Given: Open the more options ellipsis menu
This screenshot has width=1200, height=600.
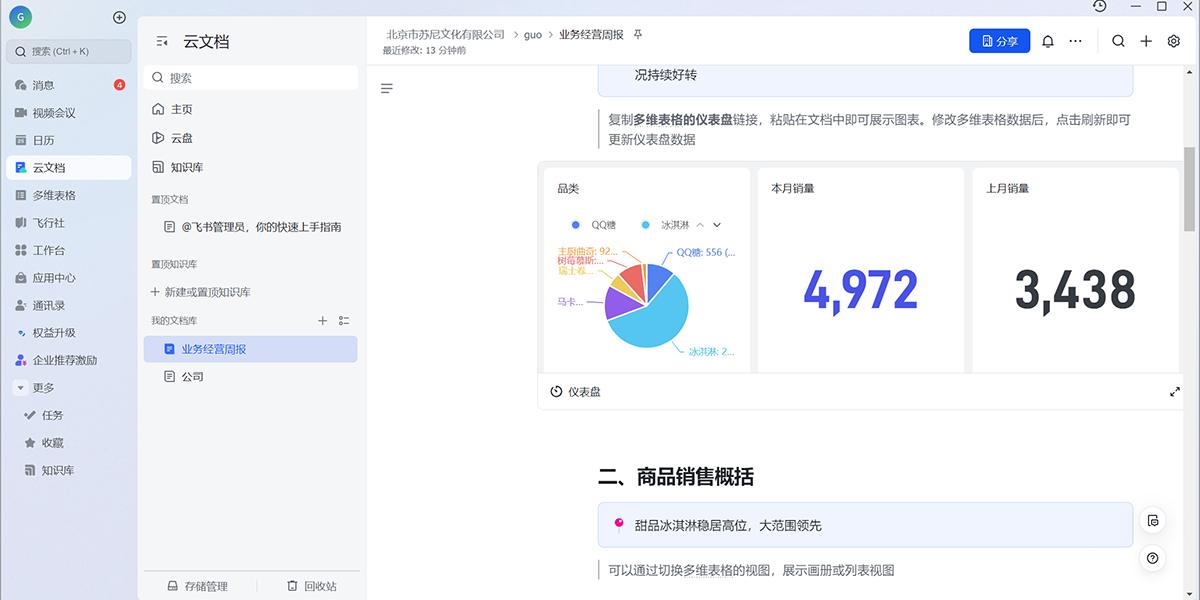Looking at the screenshot, I should [x=1075, y=41].
